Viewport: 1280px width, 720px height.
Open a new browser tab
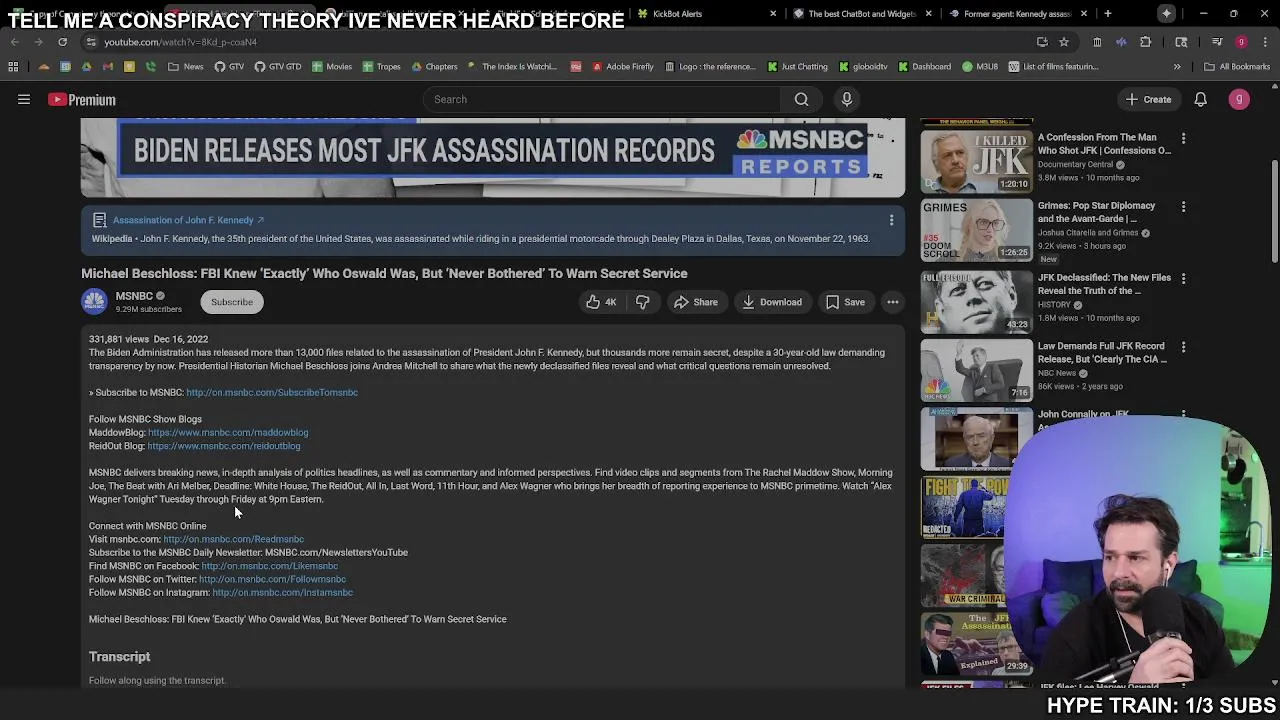1107,14
